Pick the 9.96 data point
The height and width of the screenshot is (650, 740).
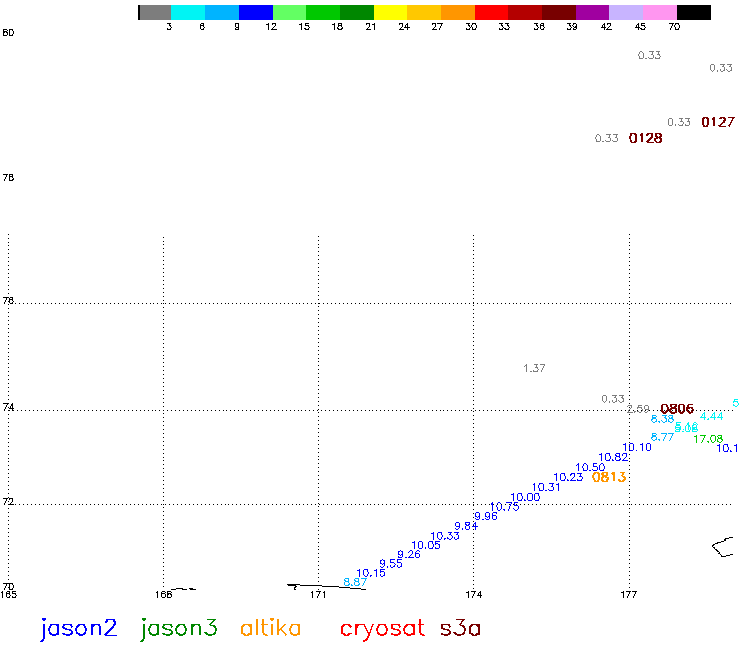click(x=486, y=516)
